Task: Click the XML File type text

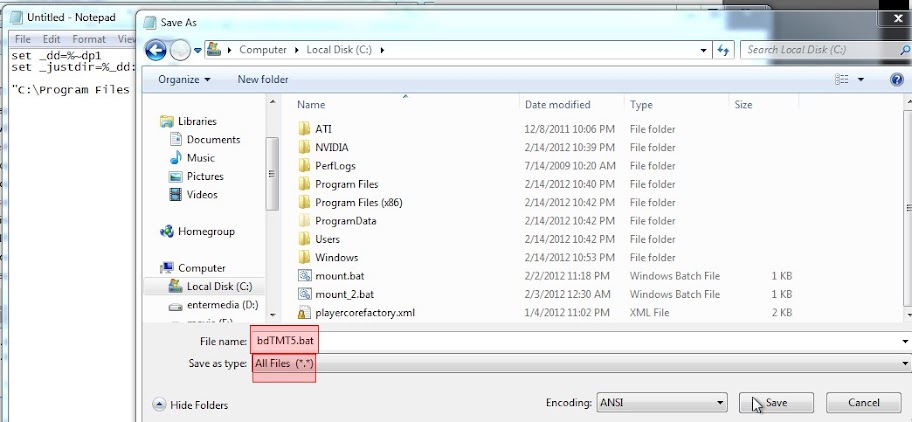Action: pyautogui.click(x=649, y=313)
